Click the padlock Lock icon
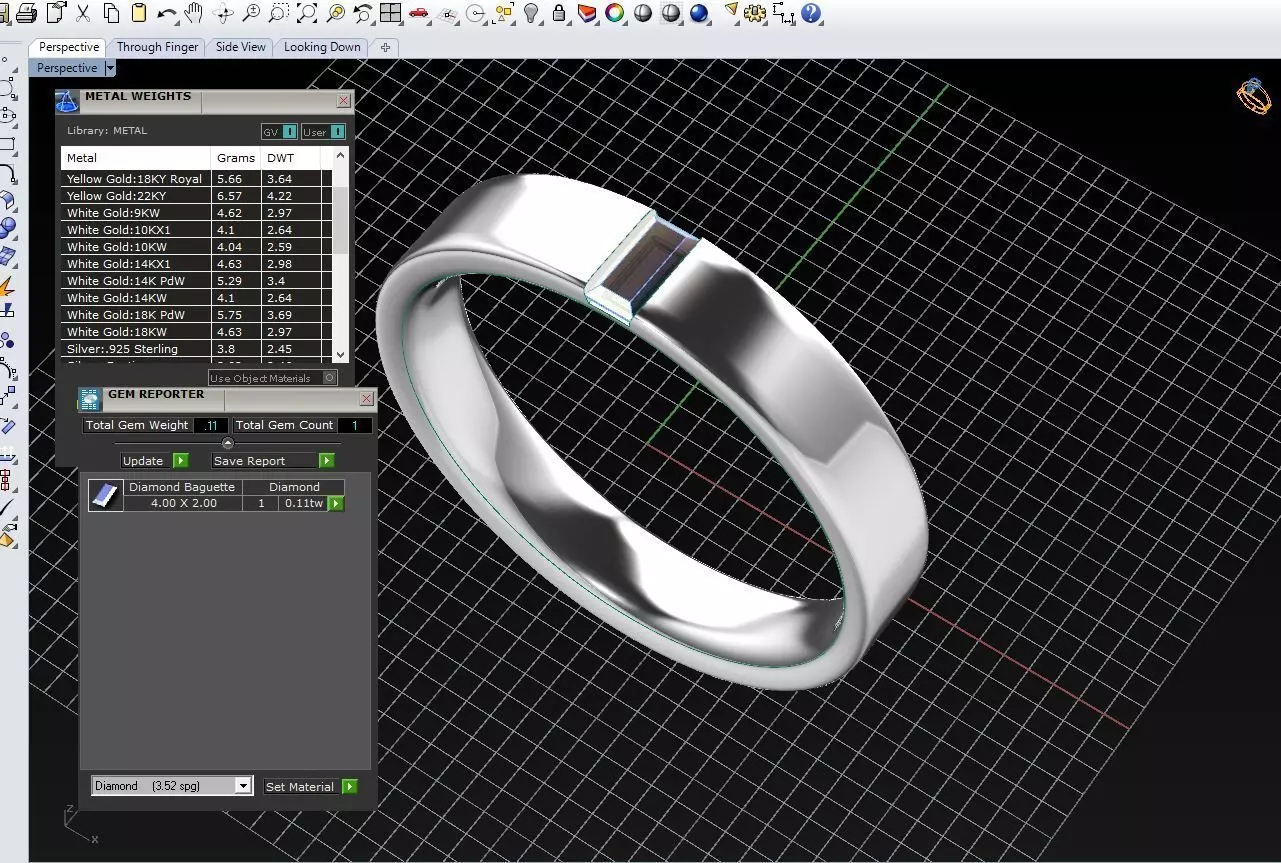1281x863 pixels. tap(559, 13)
